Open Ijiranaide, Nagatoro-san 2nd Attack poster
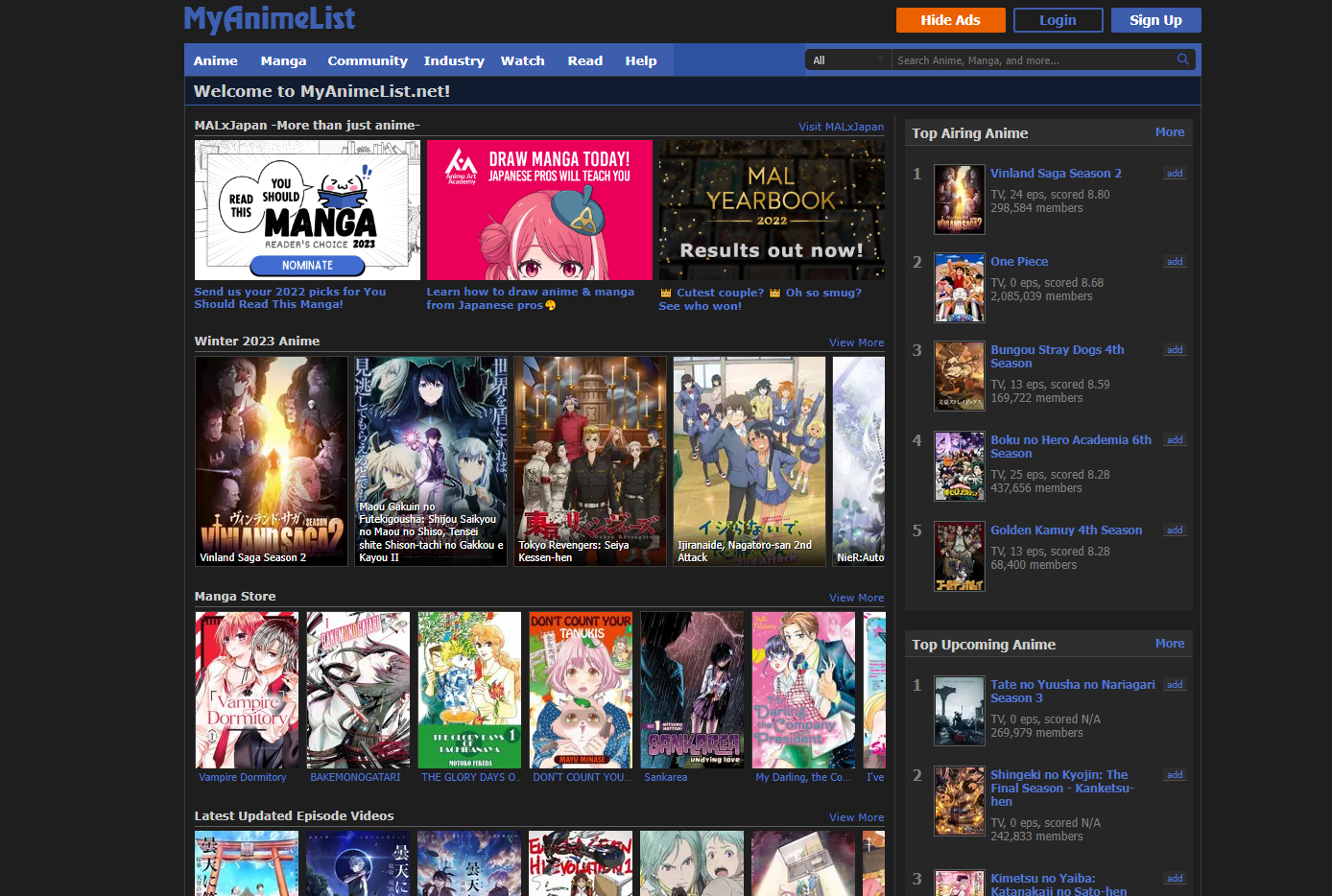 tap(749, 461)
